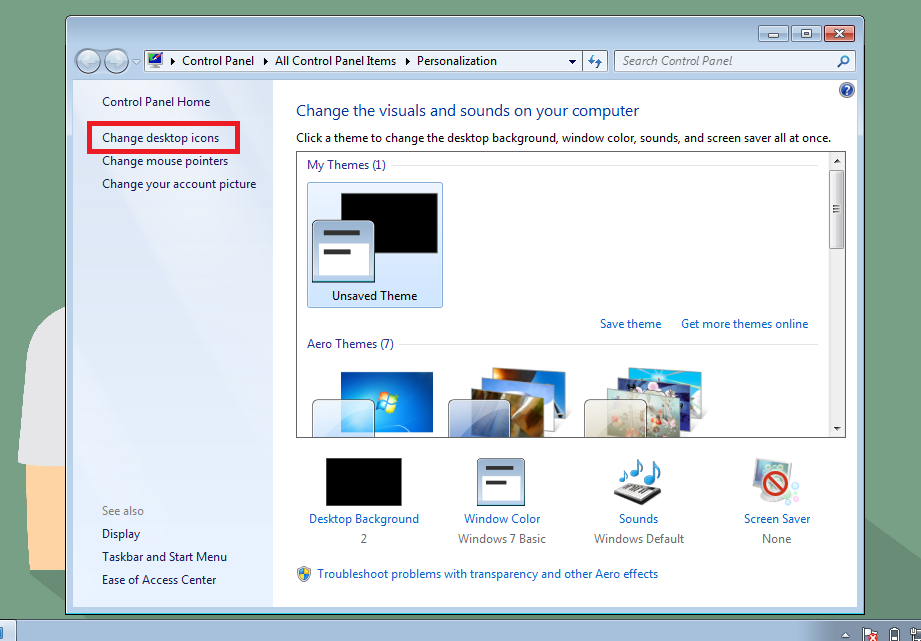Click the black Desktop Background icon
This screenshot has height=641, width=921.
coord(364,482)
